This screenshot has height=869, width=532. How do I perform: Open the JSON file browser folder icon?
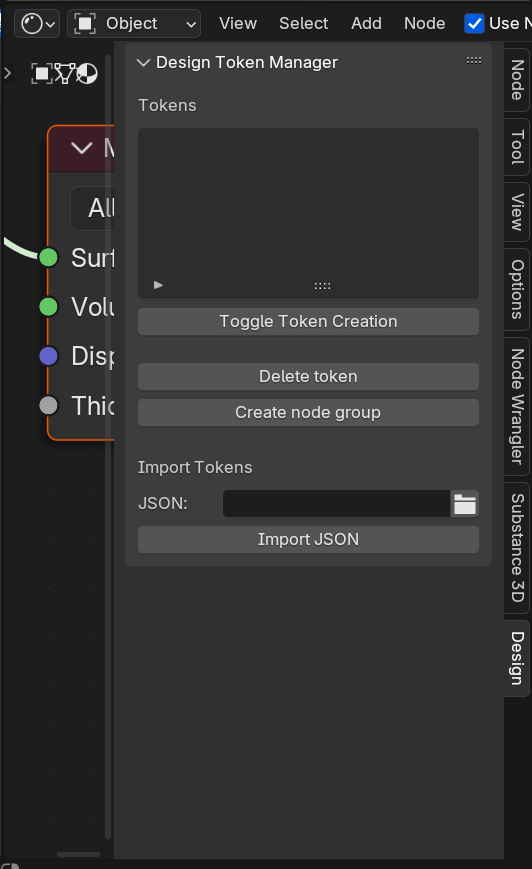pyautogui.click(x=465, y=504)
